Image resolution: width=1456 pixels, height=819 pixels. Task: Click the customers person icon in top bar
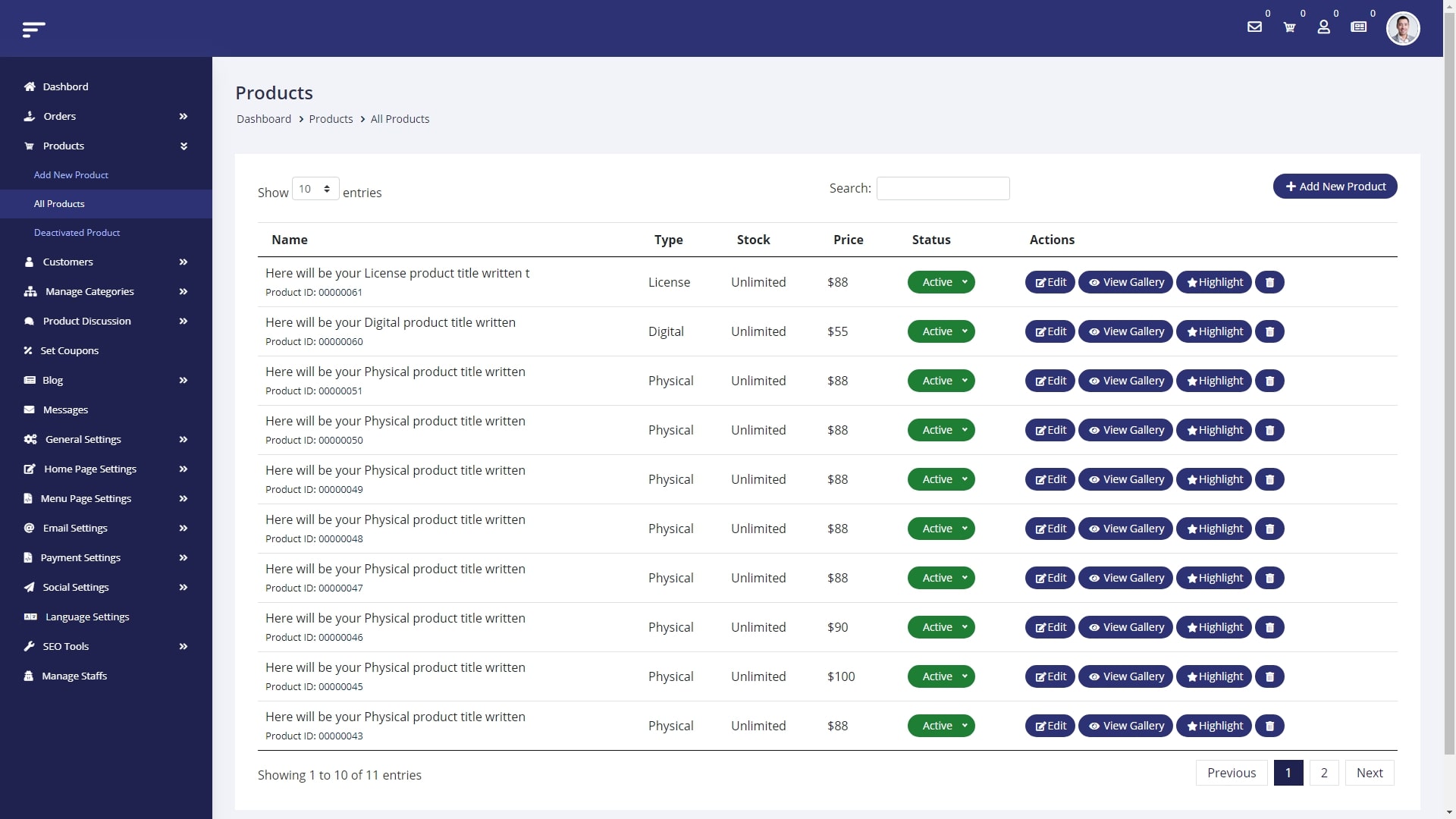pos(1324,27)
